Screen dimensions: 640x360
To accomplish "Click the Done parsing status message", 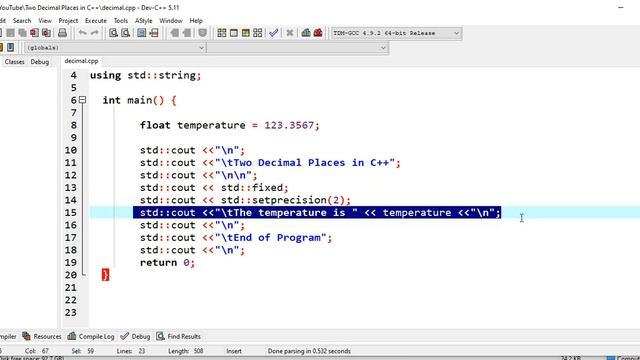I will [x=309, y=351].
